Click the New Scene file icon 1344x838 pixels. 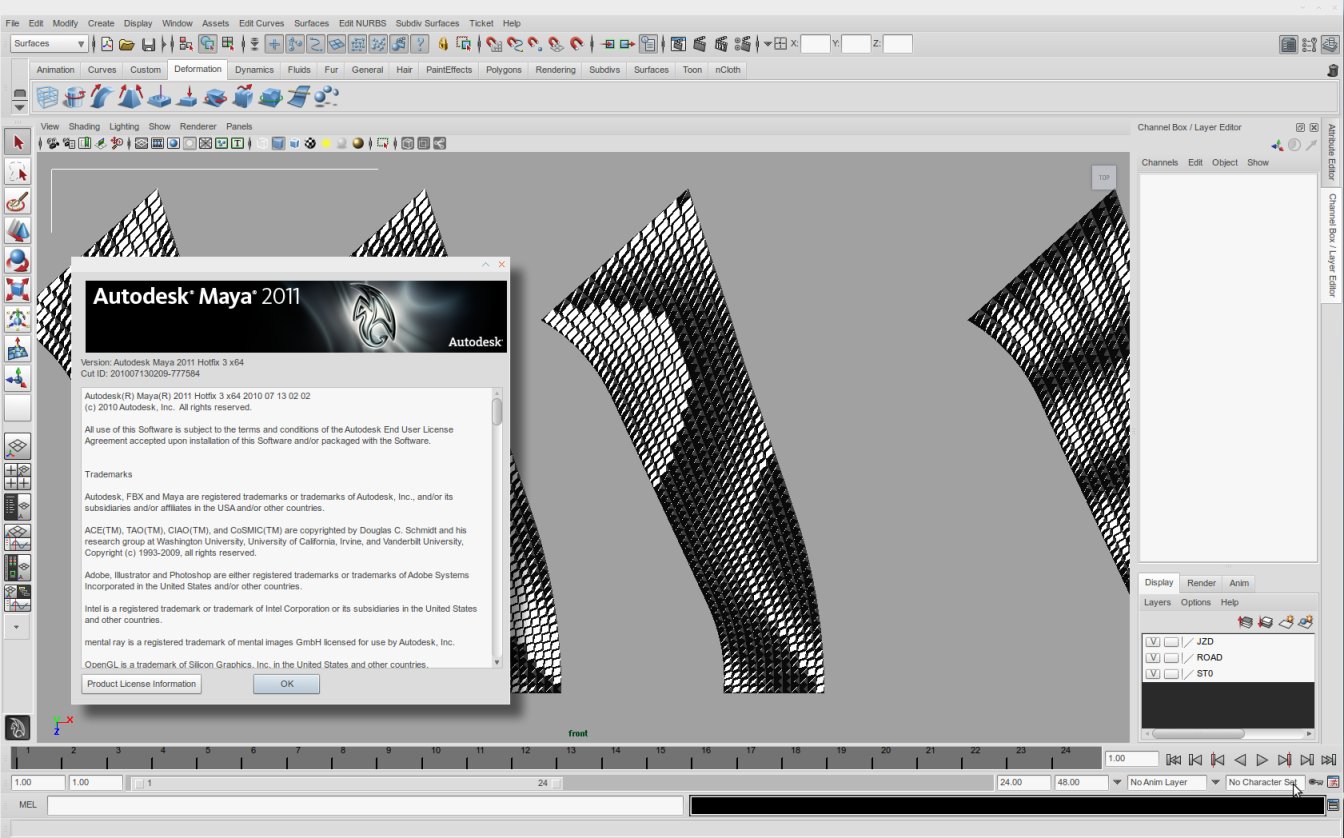[x=107, y=44]
